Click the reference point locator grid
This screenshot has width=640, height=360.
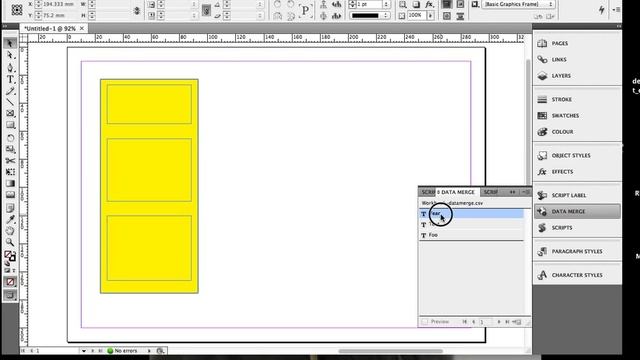coord(17,9)
